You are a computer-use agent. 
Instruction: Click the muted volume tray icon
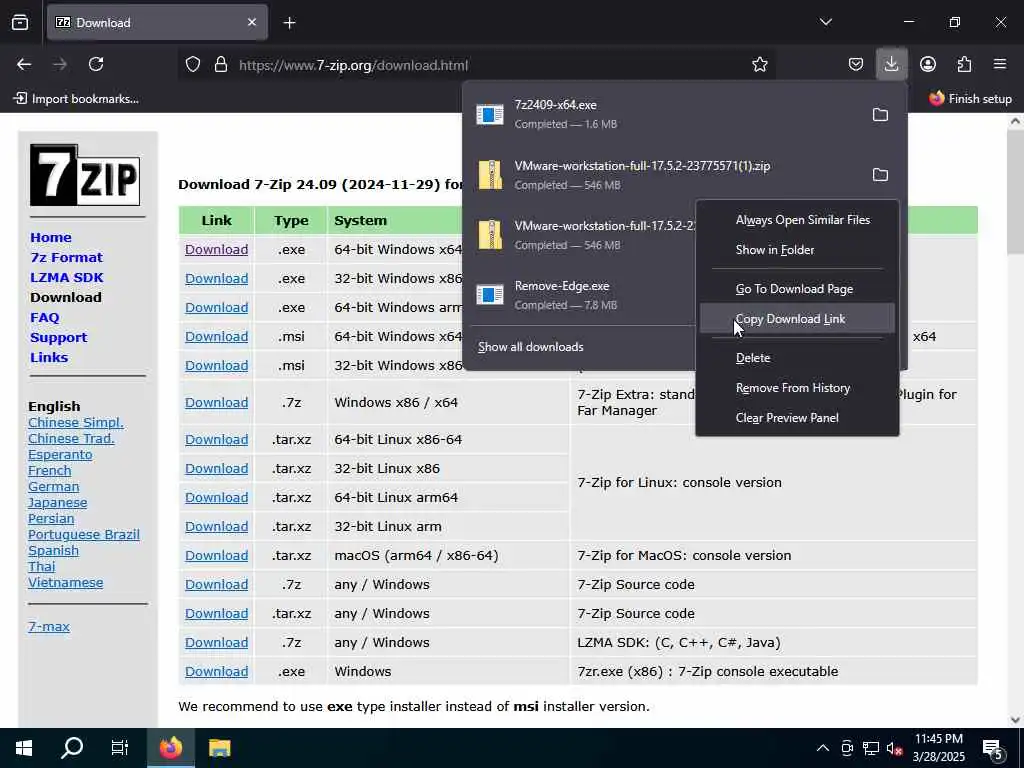point(894,748)
